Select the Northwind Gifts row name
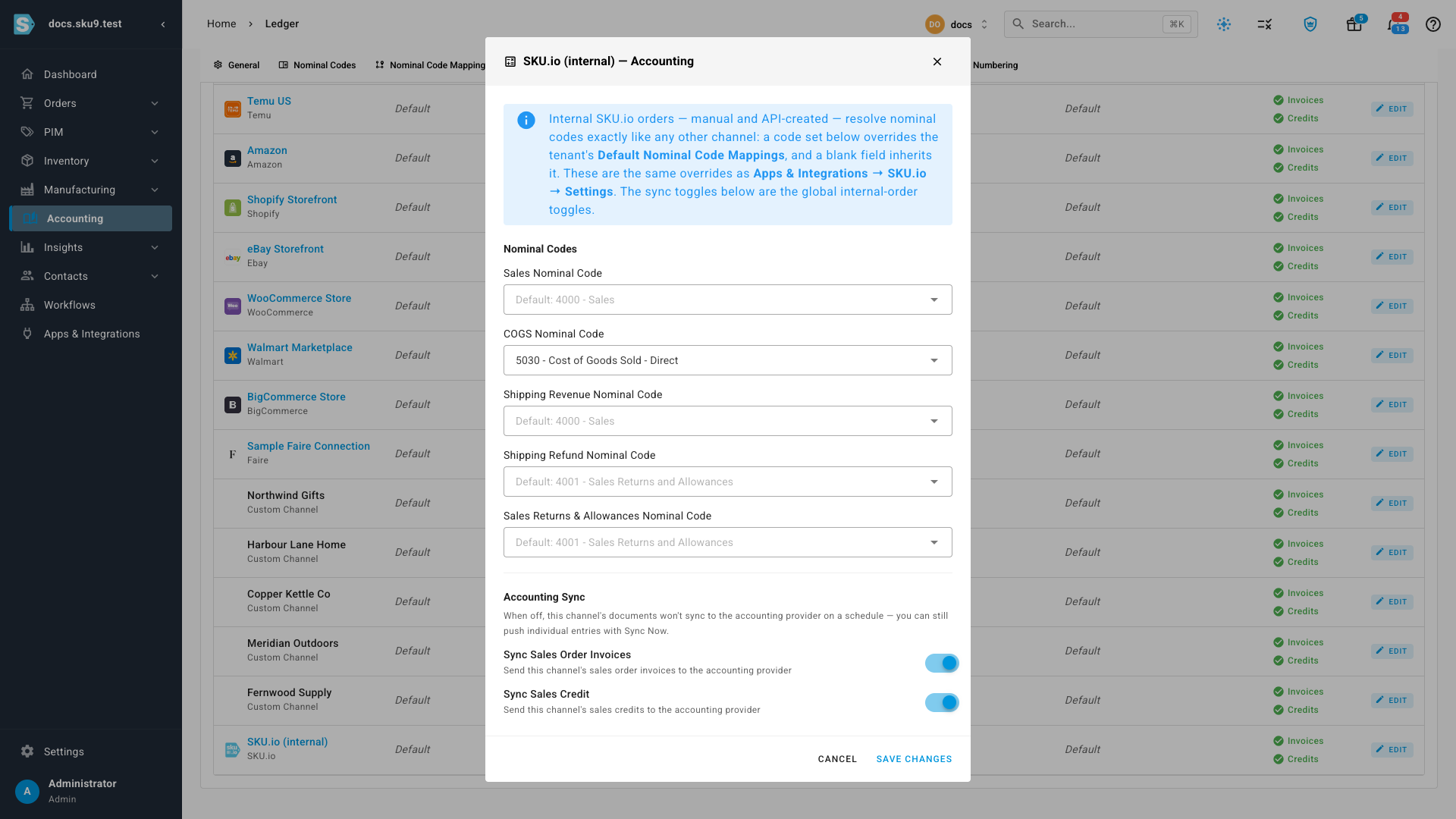The image size is (1456, 819). pyautogui.click(x=286, y=495)
